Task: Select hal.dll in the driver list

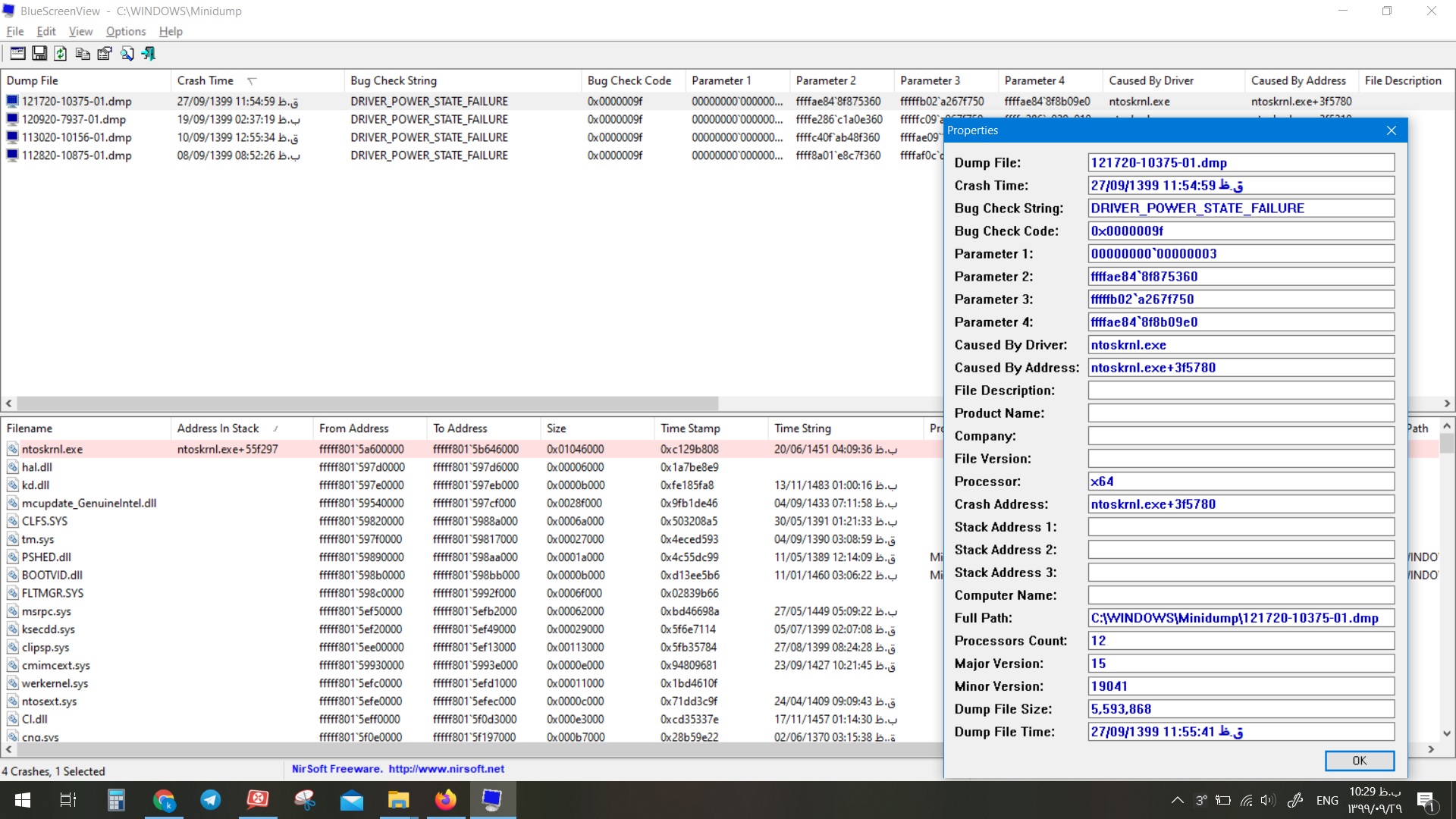Action: pos(37,467)
